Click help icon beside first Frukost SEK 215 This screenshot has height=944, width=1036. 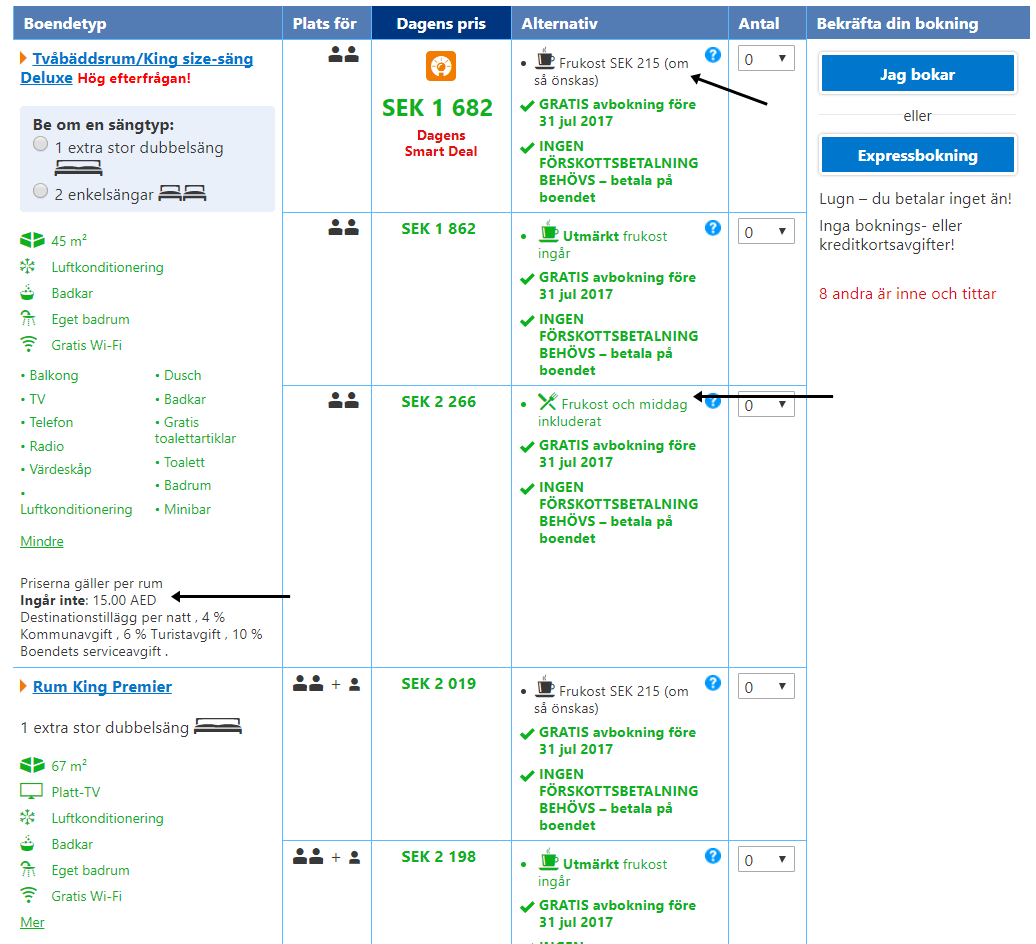712,55
